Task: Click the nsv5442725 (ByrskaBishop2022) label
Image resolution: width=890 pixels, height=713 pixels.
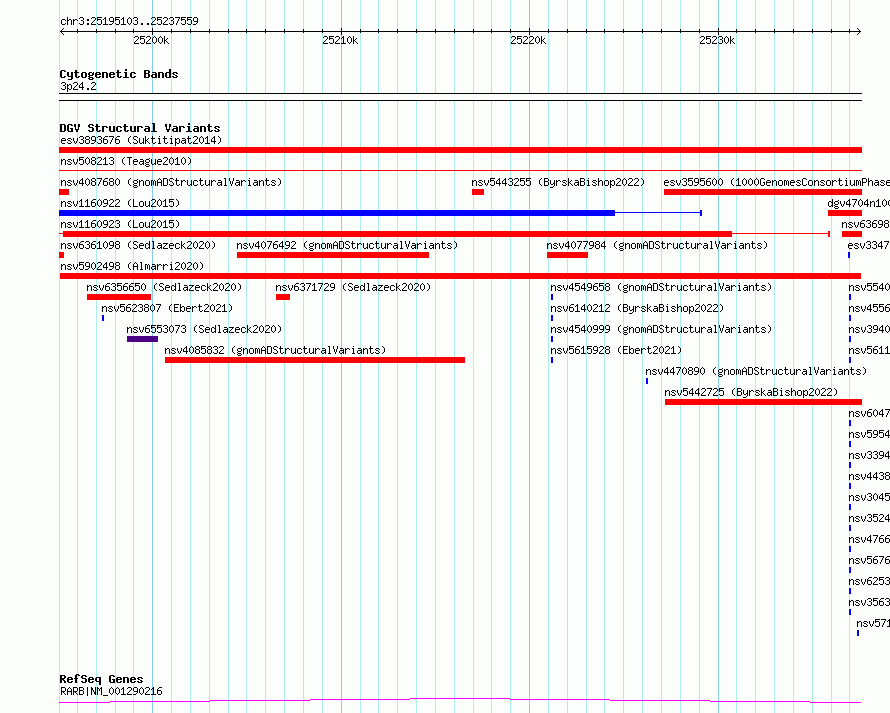Action: 751,392
